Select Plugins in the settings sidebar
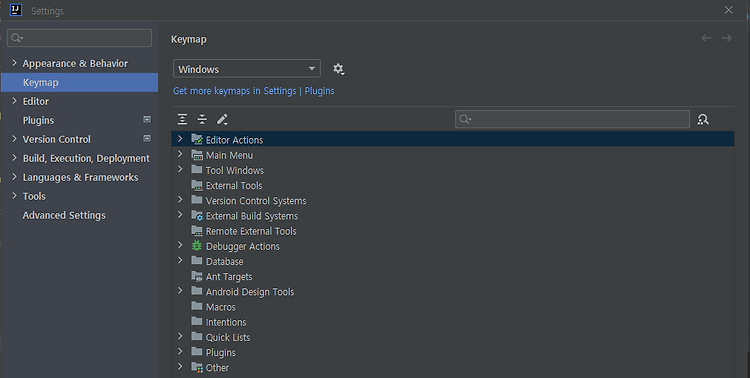Viewport: 750px width, 378px height. click(x=38, y=120)
